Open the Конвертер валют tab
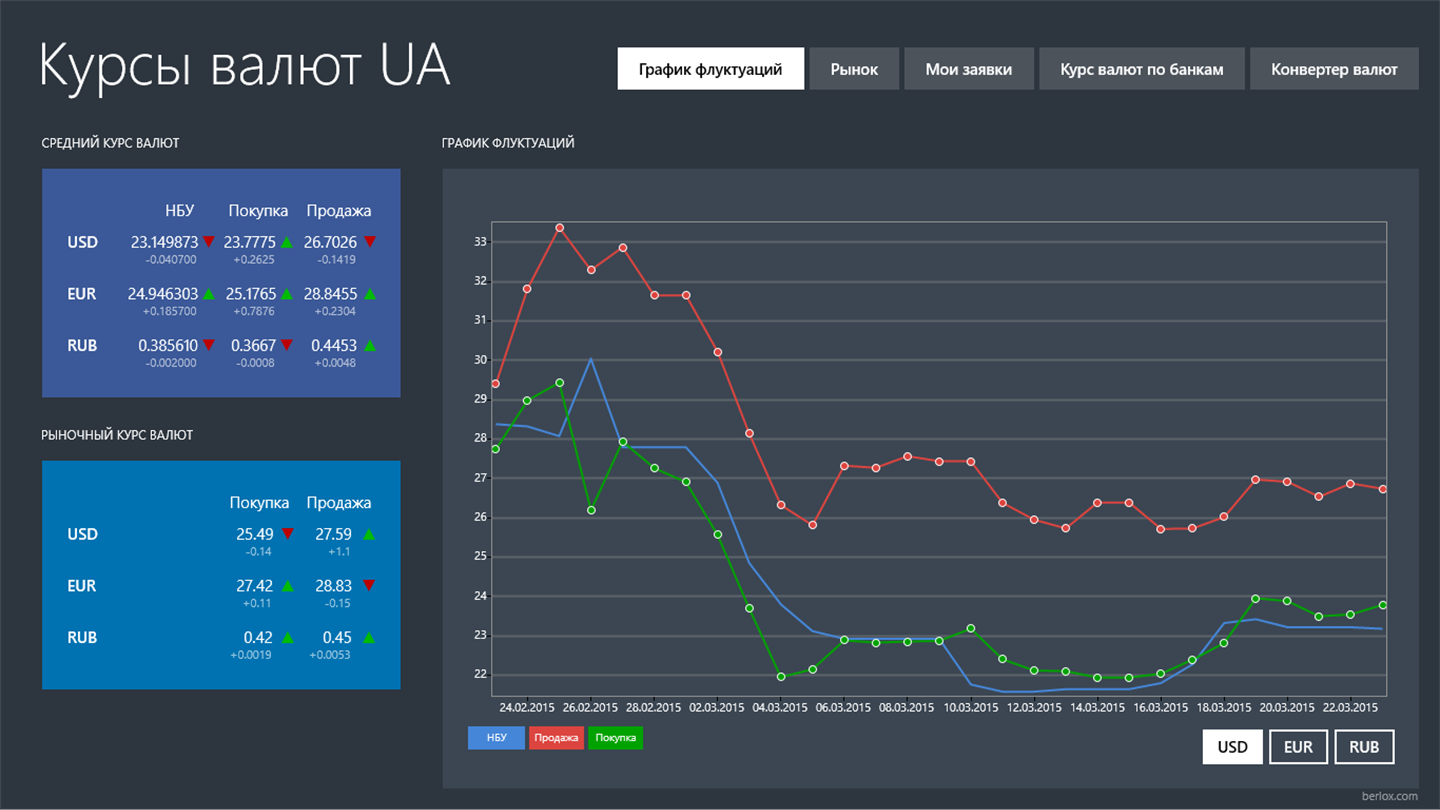Viewport: 1440px width, 810px height. click(1334, 69)
